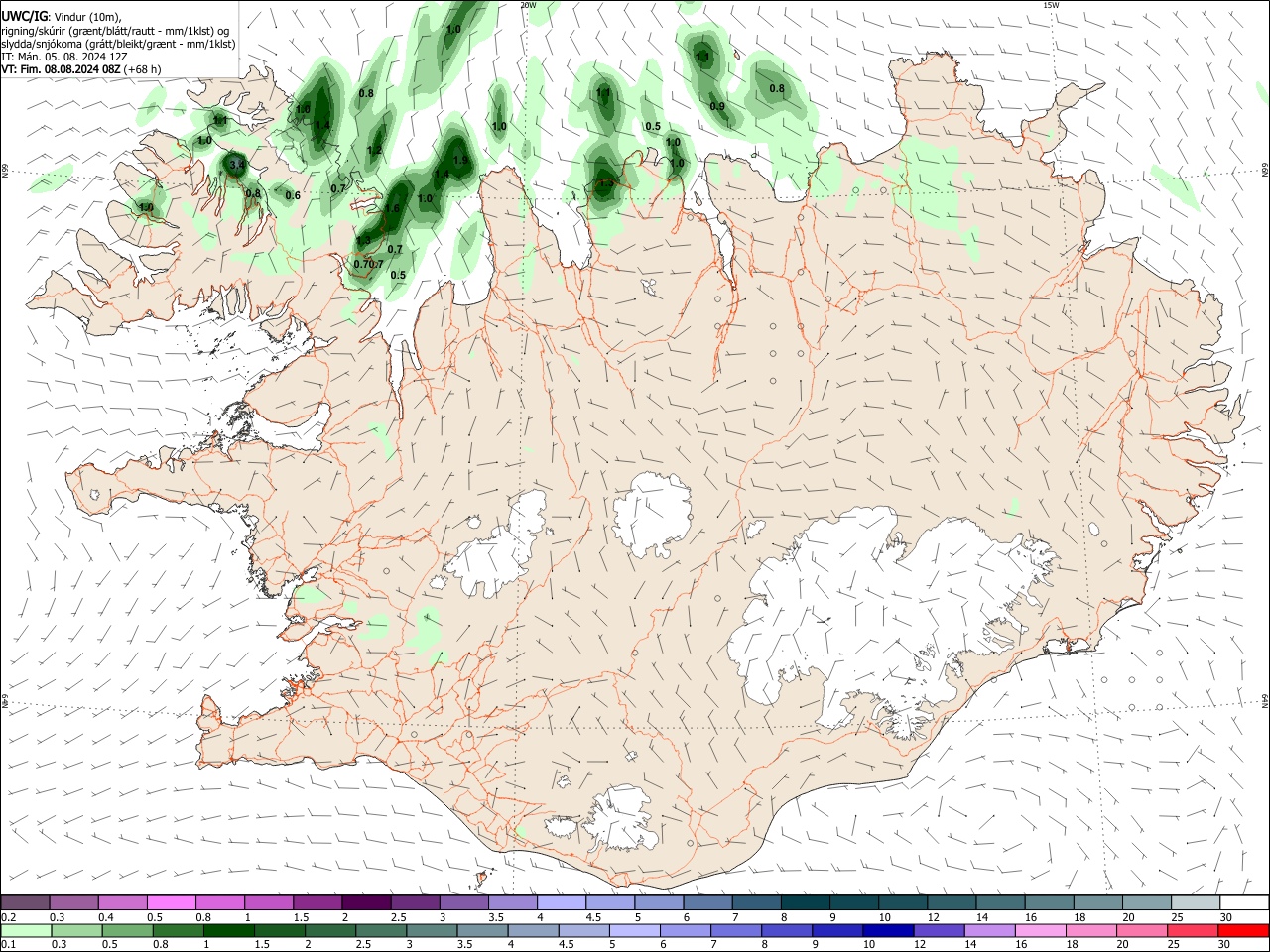Select the dull purple 0.2 swatch in upper legend
The width and height of the screenshot is (1270, 952).
click(x=25, y=903)
